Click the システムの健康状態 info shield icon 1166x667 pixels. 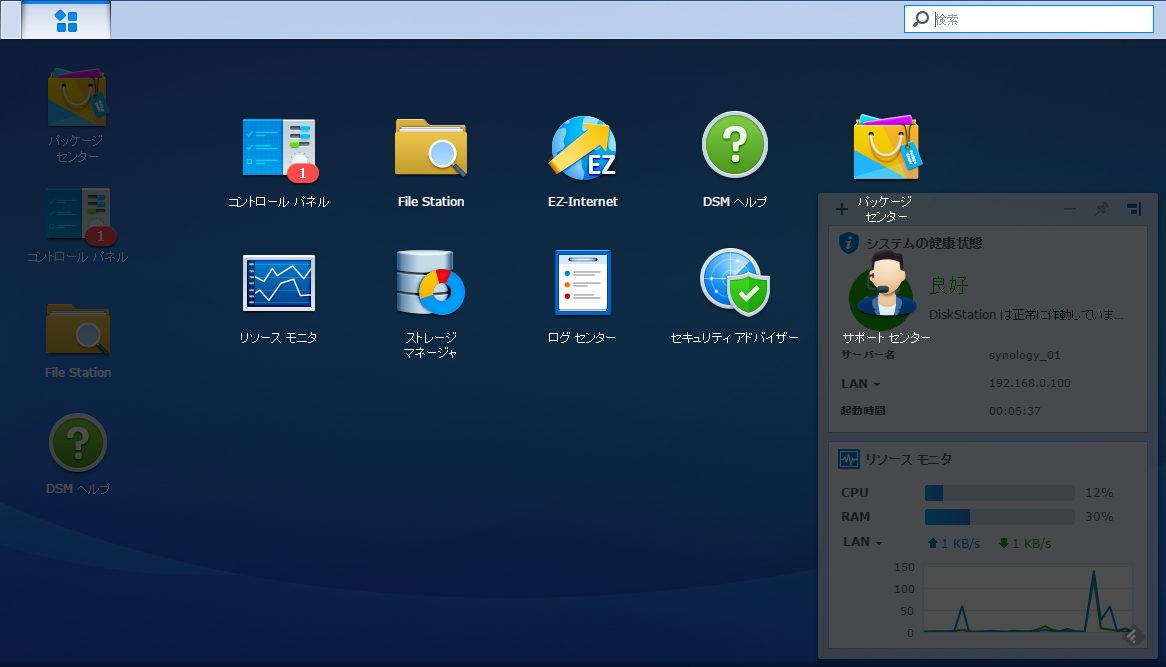pos(848,243)
